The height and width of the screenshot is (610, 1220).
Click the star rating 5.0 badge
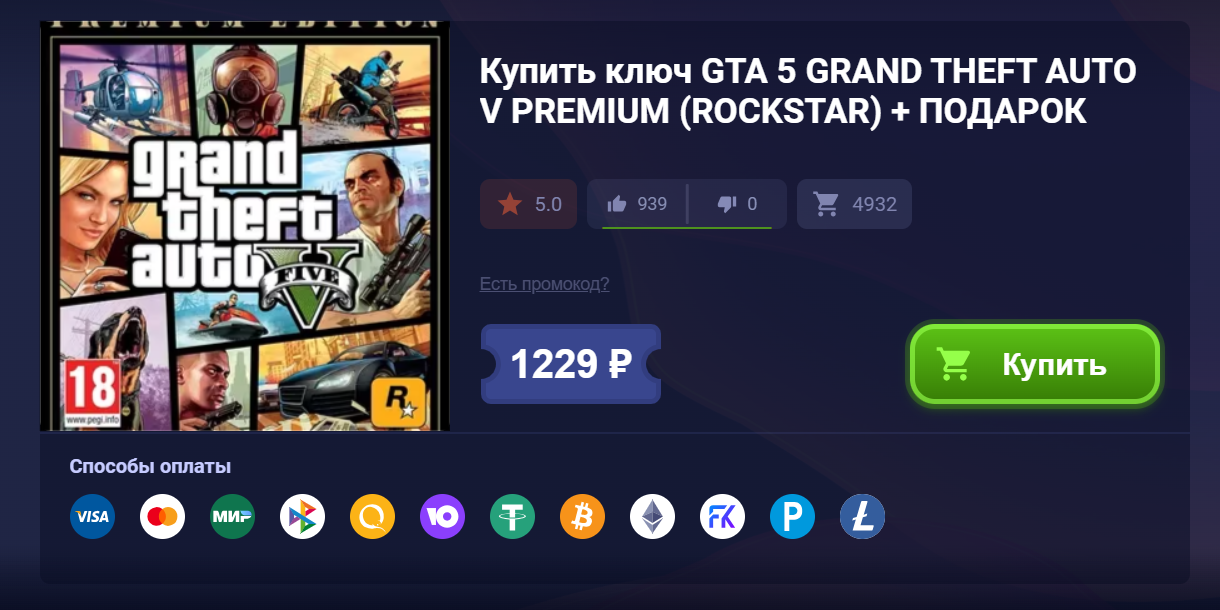(530, 204)
